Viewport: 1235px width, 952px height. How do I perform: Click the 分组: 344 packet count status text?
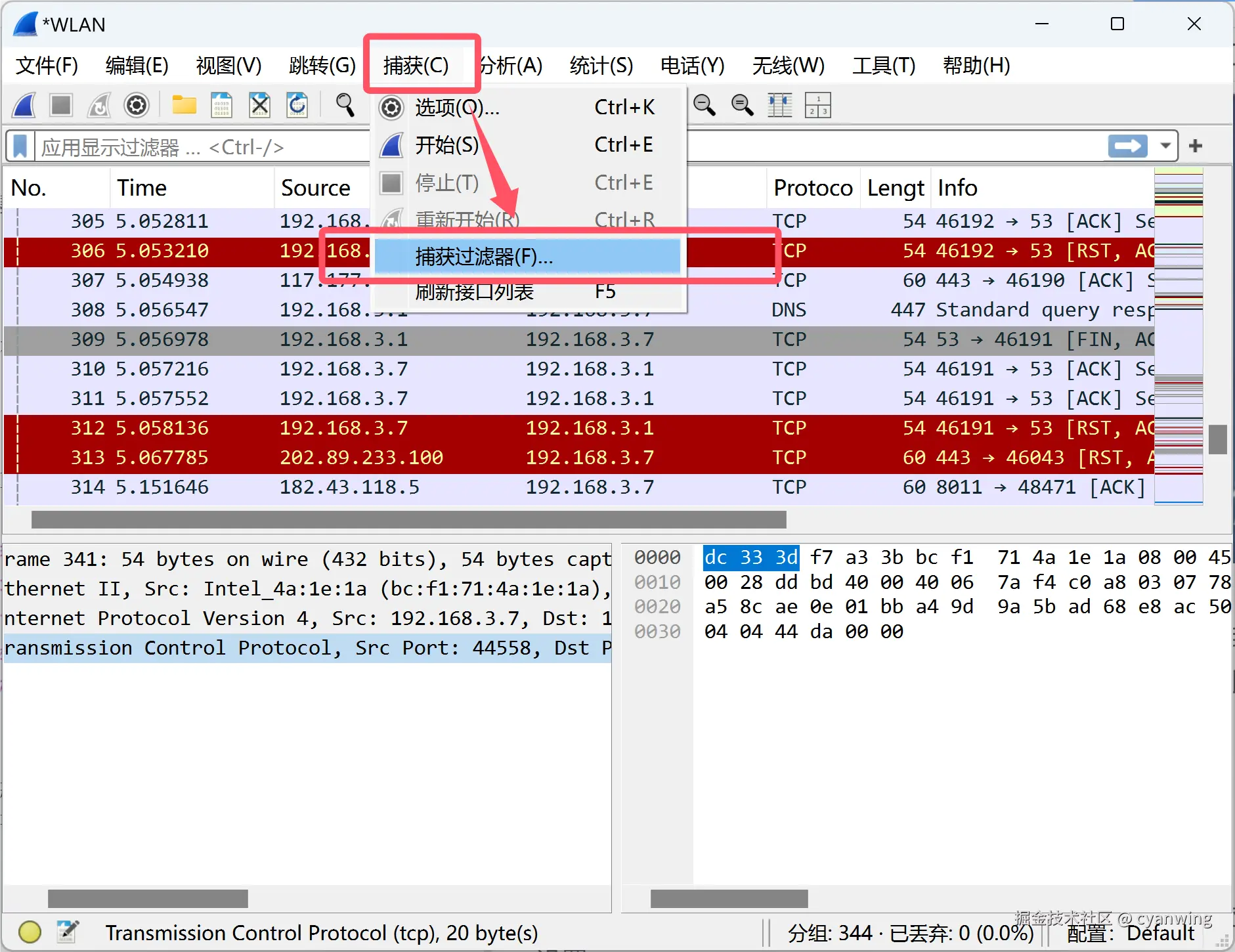pyautogui.click(x=830, y=933)
